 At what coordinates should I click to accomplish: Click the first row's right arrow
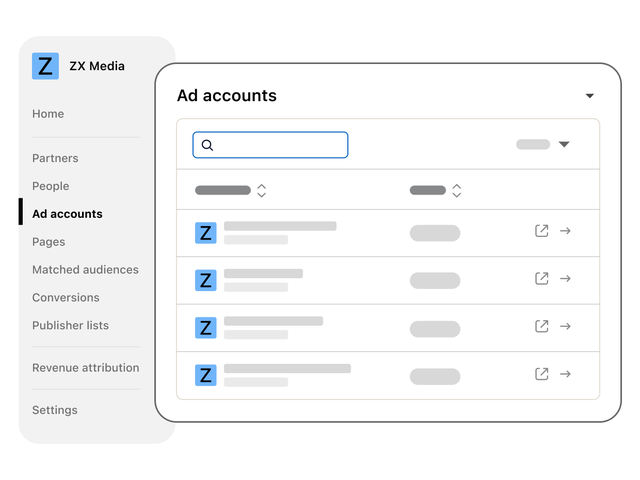point(565,231)
